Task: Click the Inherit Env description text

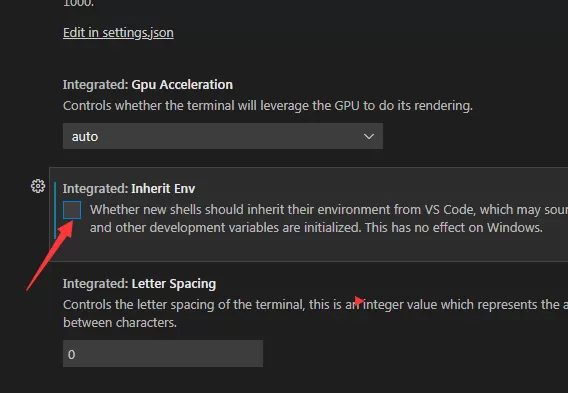Action: pyautogui.click(x=329, y=218)
